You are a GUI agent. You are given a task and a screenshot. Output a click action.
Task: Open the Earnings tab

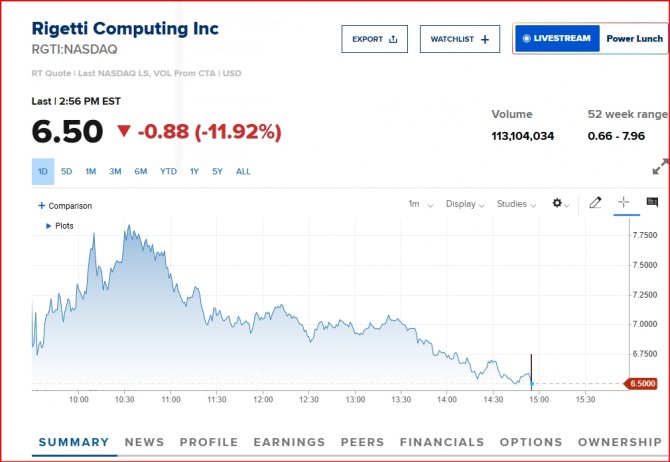pyautogui.click(x=289, y=442)
